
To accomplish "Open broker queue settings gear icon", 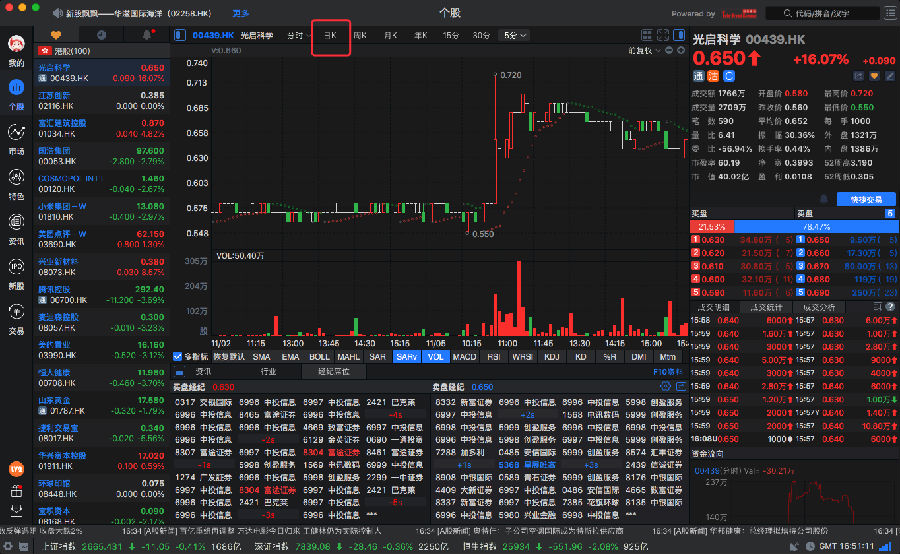I will [665, 387].
